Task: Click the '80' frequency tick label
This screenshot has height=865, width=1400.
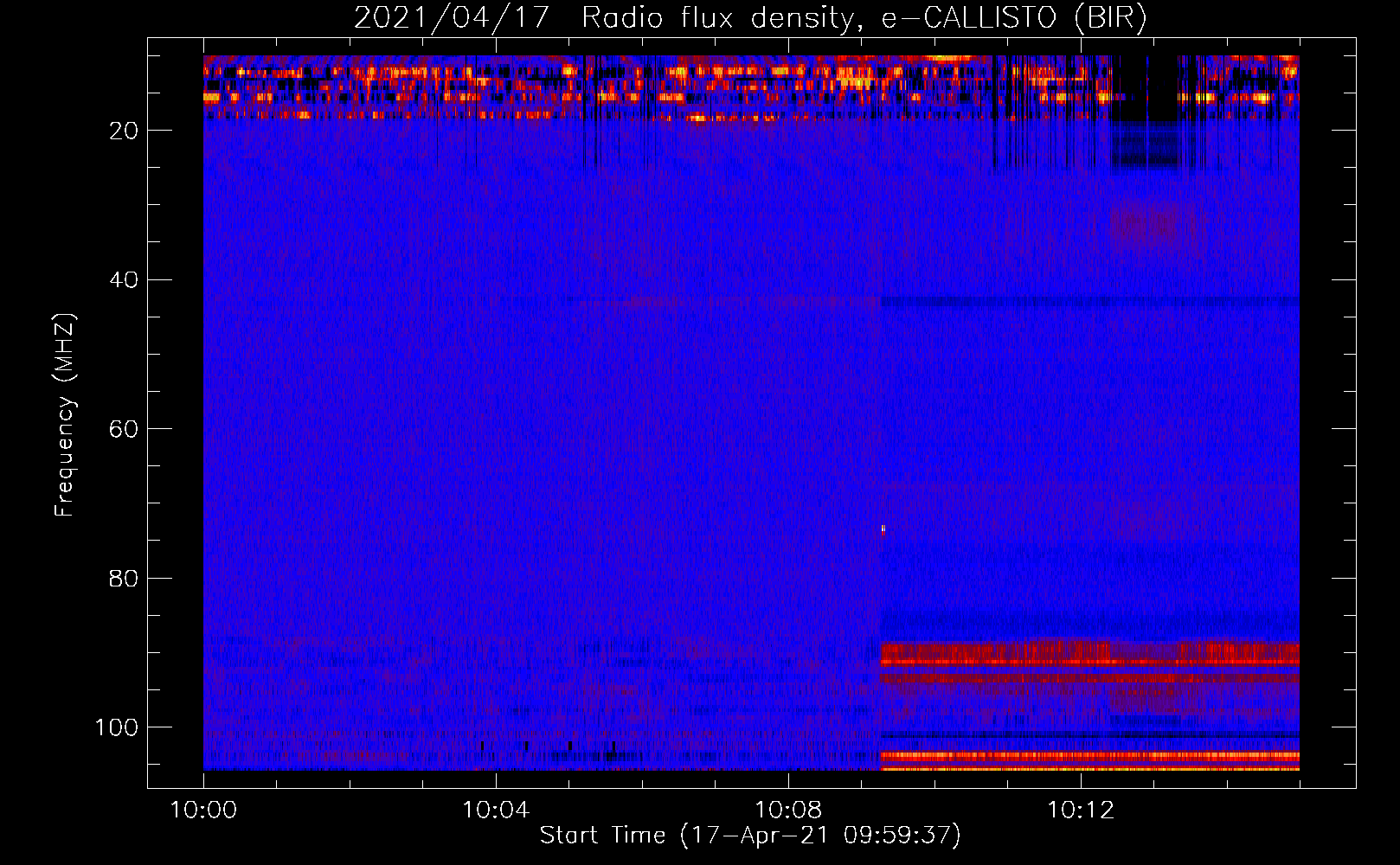Action: tap(125, 578)
